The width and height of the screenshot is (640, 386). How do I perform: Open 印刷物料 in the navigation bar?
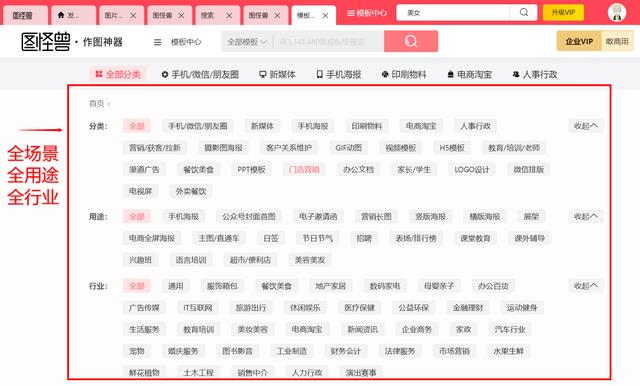[x=404, y=74]
